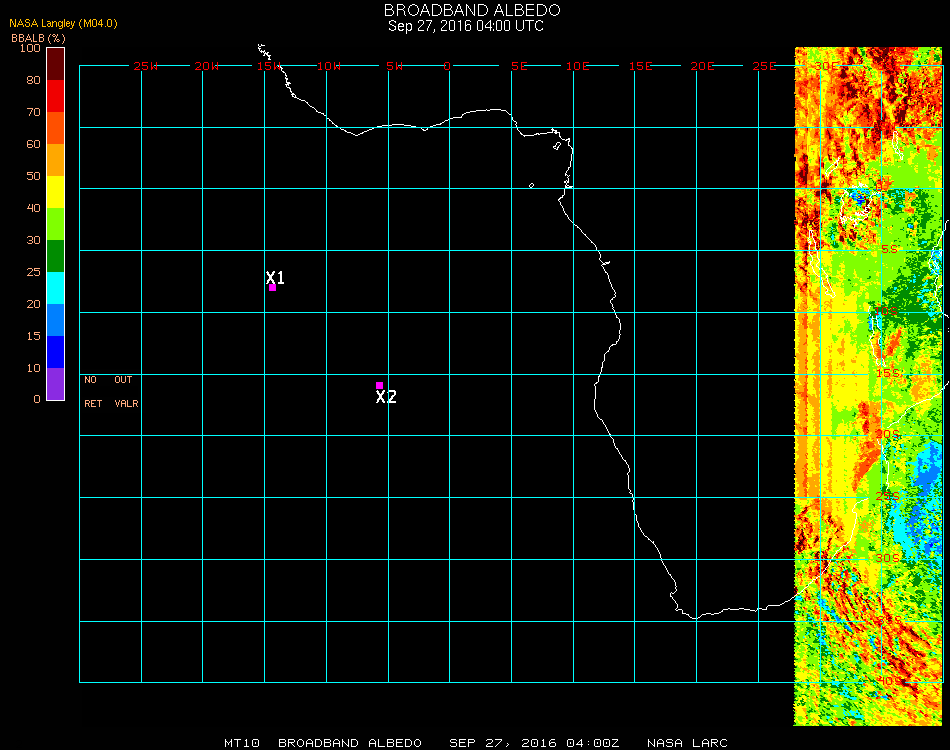Select the 0 longitude grid label
The width and height of the screenshot is (950, 750).
[x=447, y=66]
